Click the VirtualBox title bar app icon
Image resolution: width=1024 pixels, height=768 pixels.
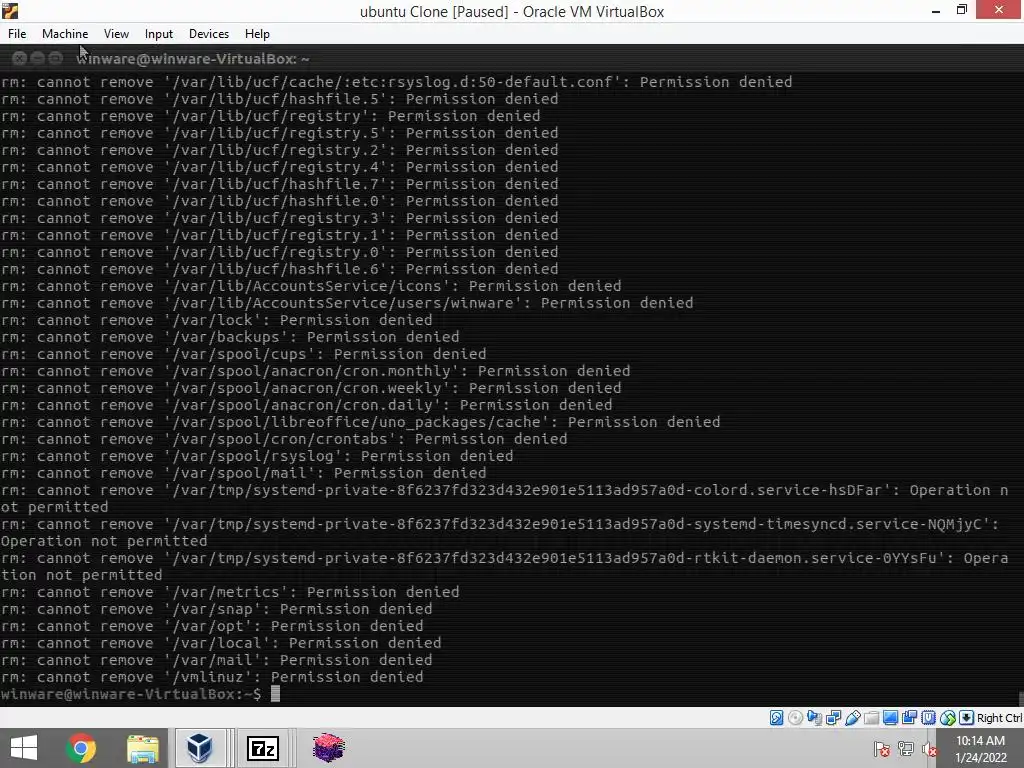10,11
